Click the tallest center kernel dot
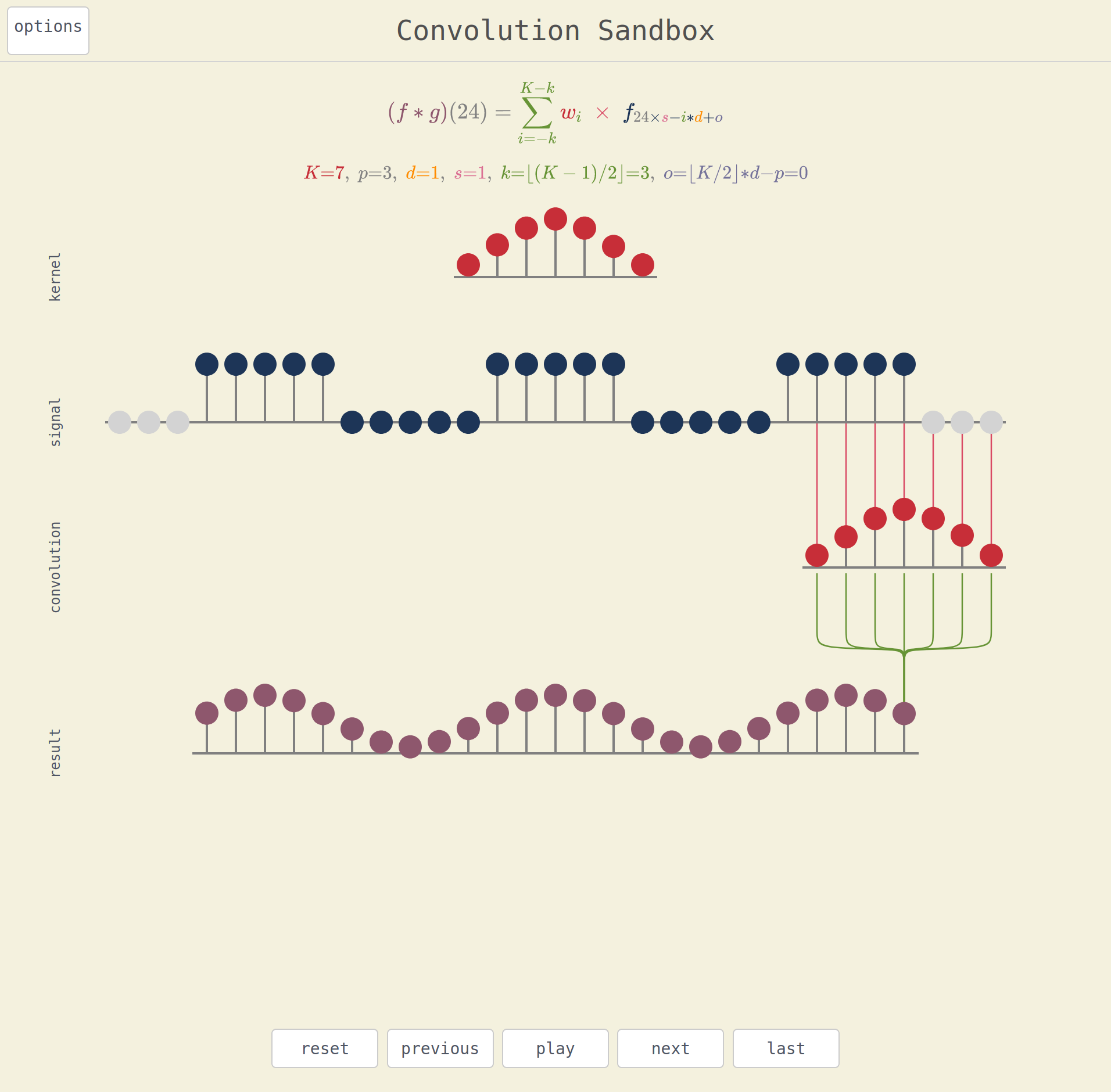1111x1092 pixels. (555, 219)
